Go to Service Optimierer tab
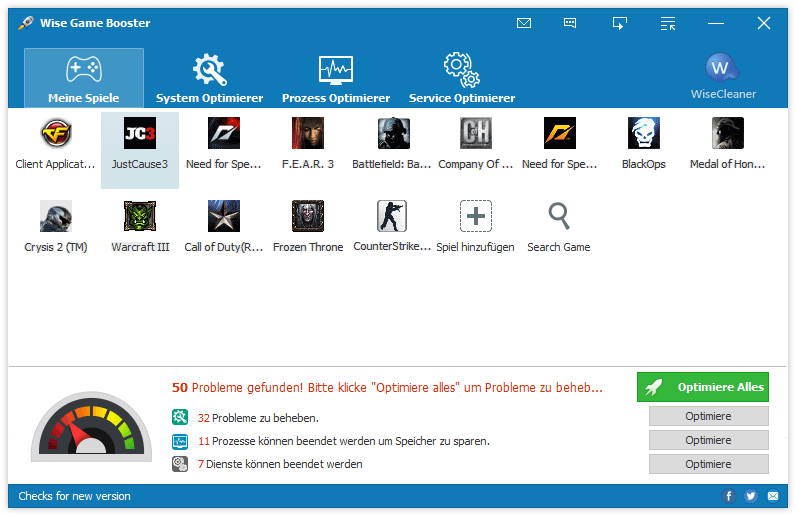This screenshot has height=516, width=796. click(462, 78)
